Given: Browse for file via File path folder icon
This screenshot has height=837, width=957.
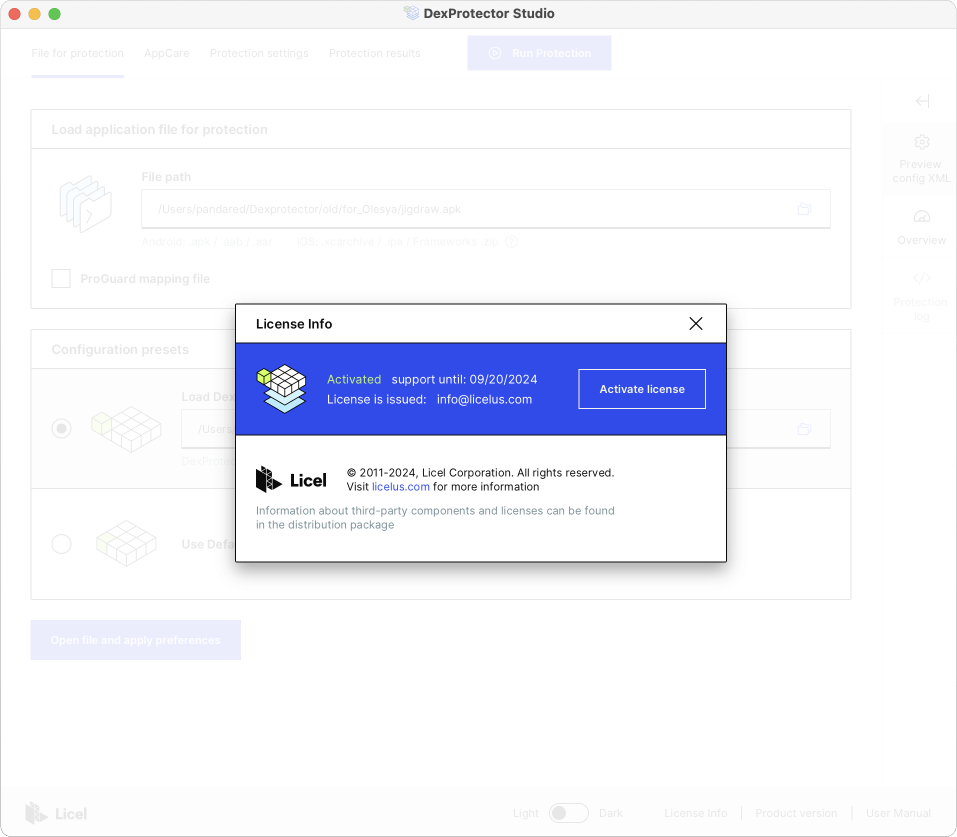Looking at the screenshot, I should coord(804,209).
